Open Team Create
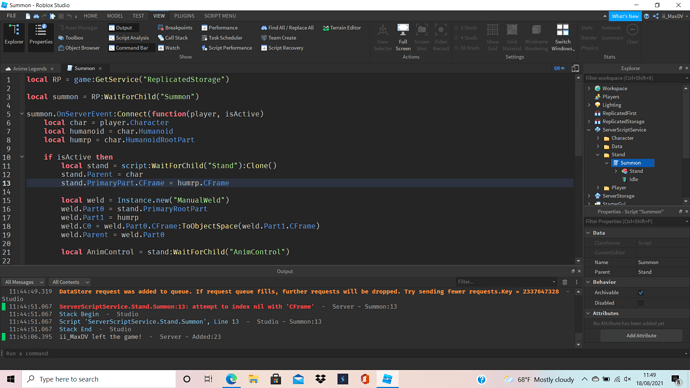This screenshot has width=690, height=388. coord(279,38)
